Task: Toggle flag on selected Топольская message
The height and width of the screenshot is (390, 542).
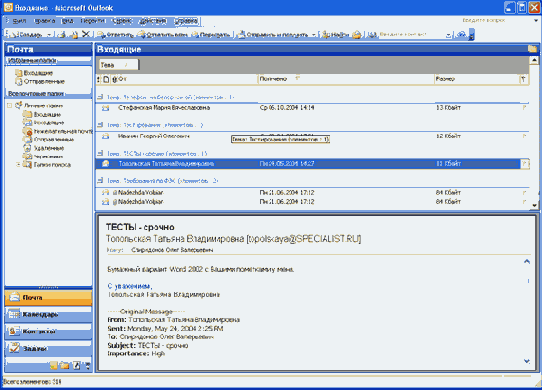Action: tap(524, 164)
